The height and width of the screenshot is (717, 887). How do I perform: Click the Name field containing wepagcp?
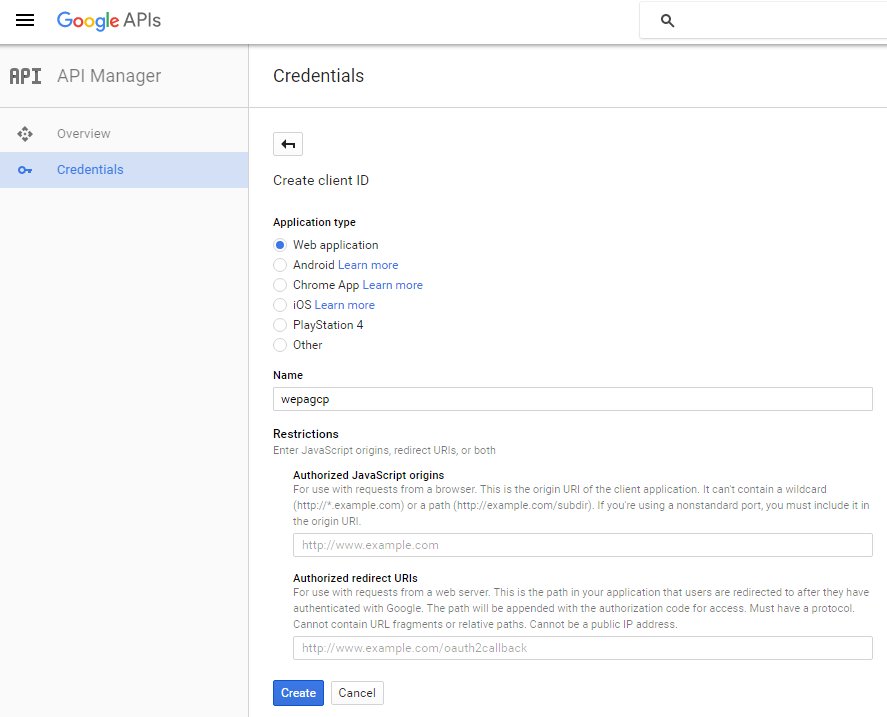(572, 399)
